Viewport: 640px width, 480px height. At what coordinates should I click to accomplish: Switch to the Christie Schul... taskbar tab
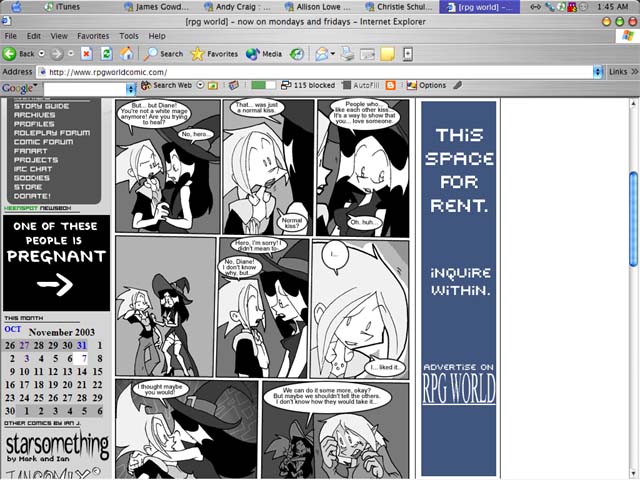click(x=398, y=7)
